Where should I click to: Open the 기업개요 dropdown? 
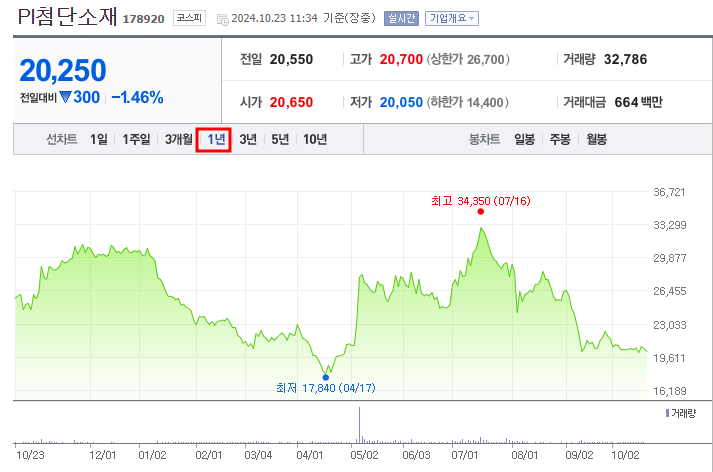(x=452, y=18)
